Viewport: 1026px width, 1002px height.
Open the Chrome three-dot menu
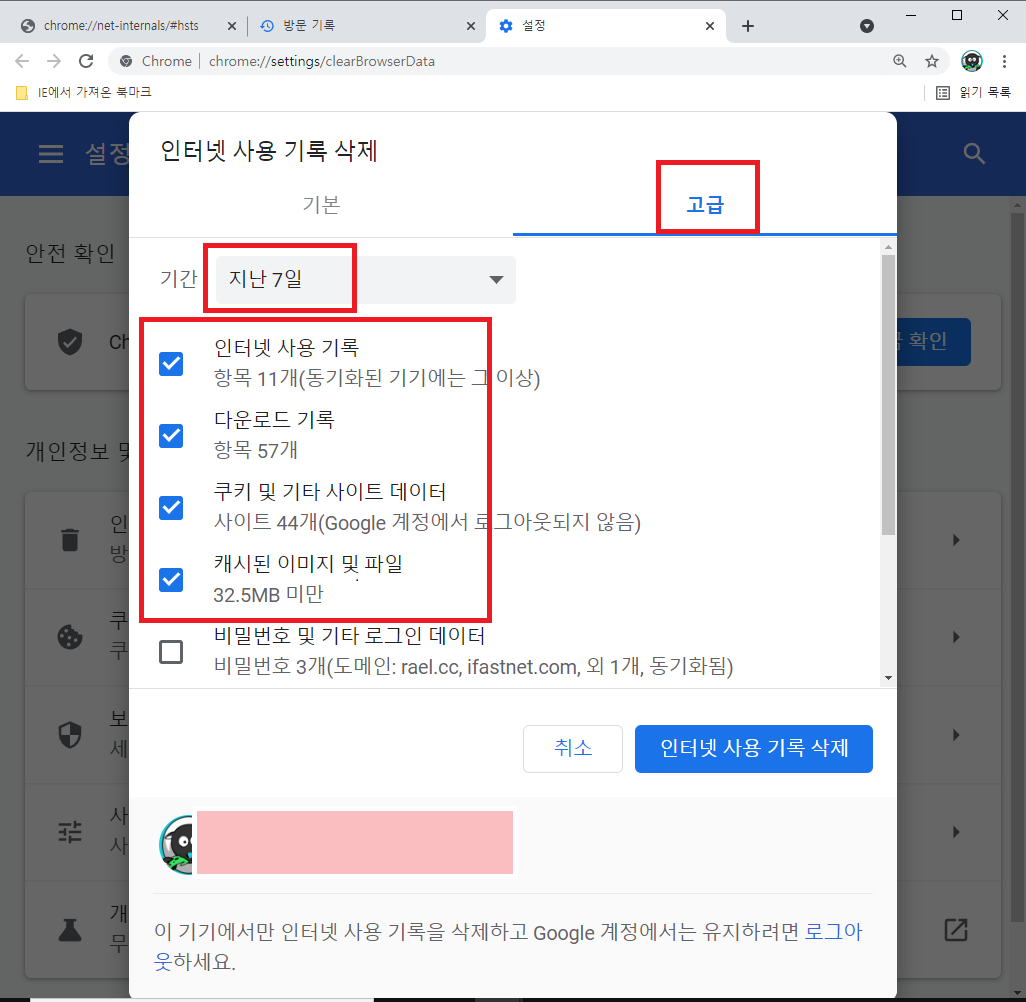point(1004,61)
